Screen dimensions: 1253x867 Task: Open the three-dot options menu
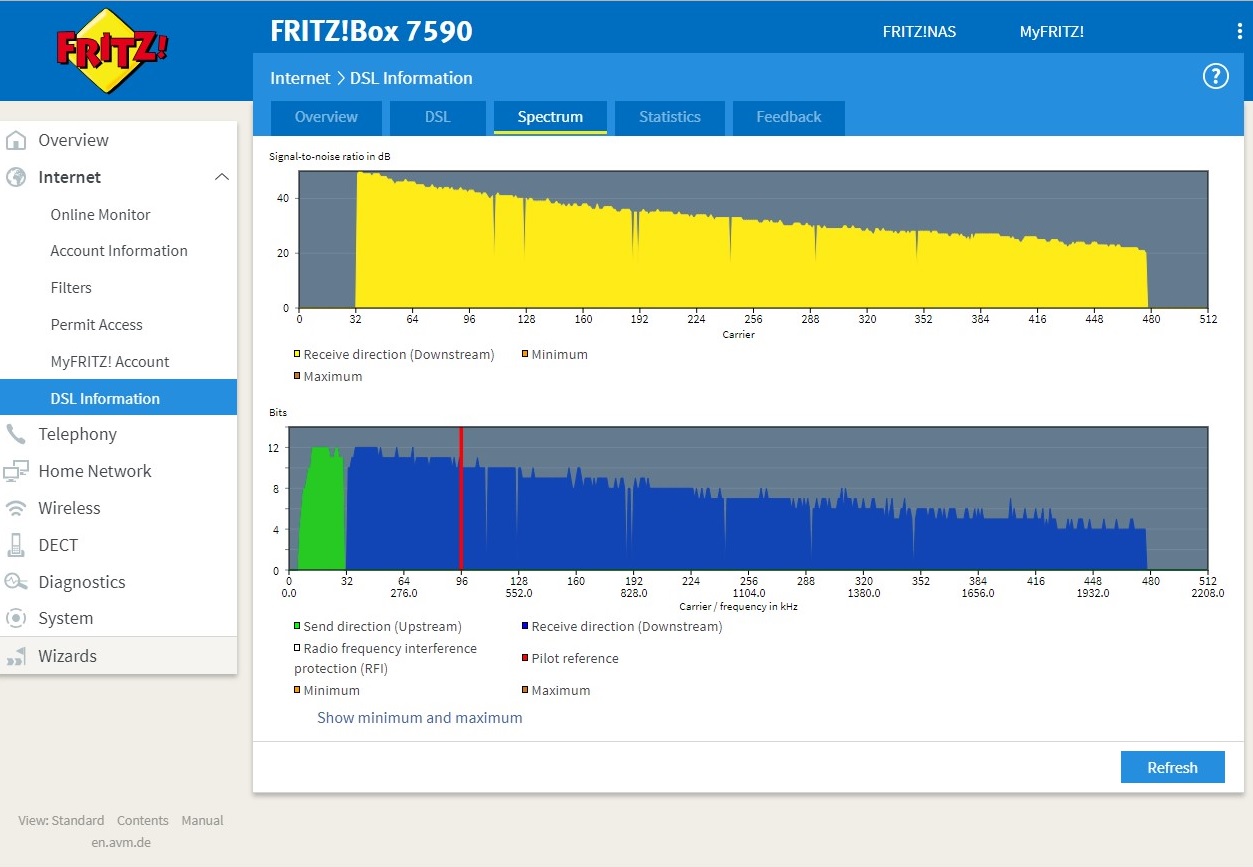(1240, 31)
